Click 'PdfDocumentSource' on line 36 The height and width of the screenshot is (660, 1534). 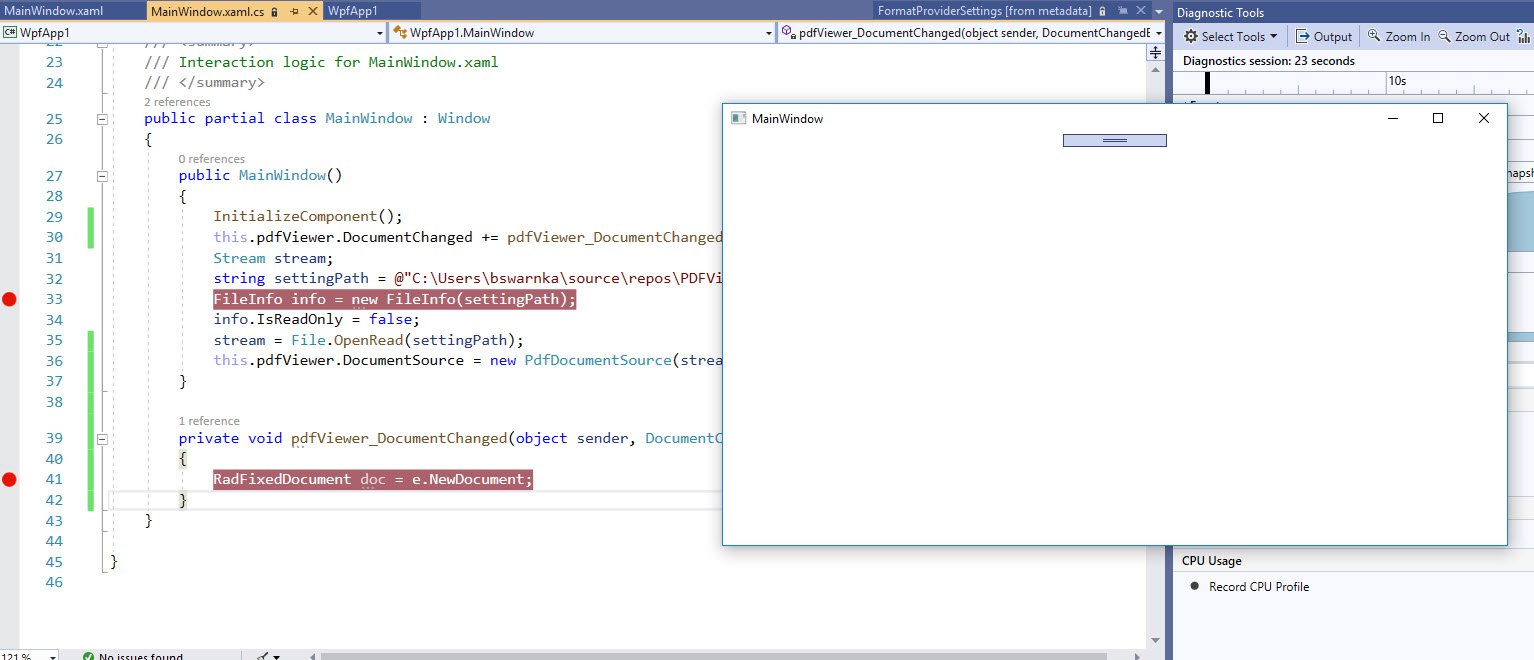[x=597, y=361]
